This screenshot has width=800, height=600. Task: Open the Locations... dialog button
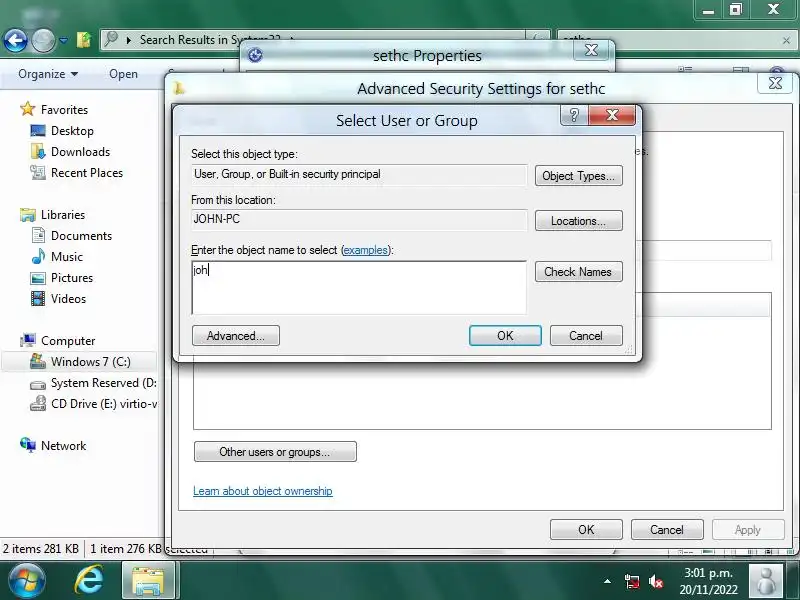(579, 221)
